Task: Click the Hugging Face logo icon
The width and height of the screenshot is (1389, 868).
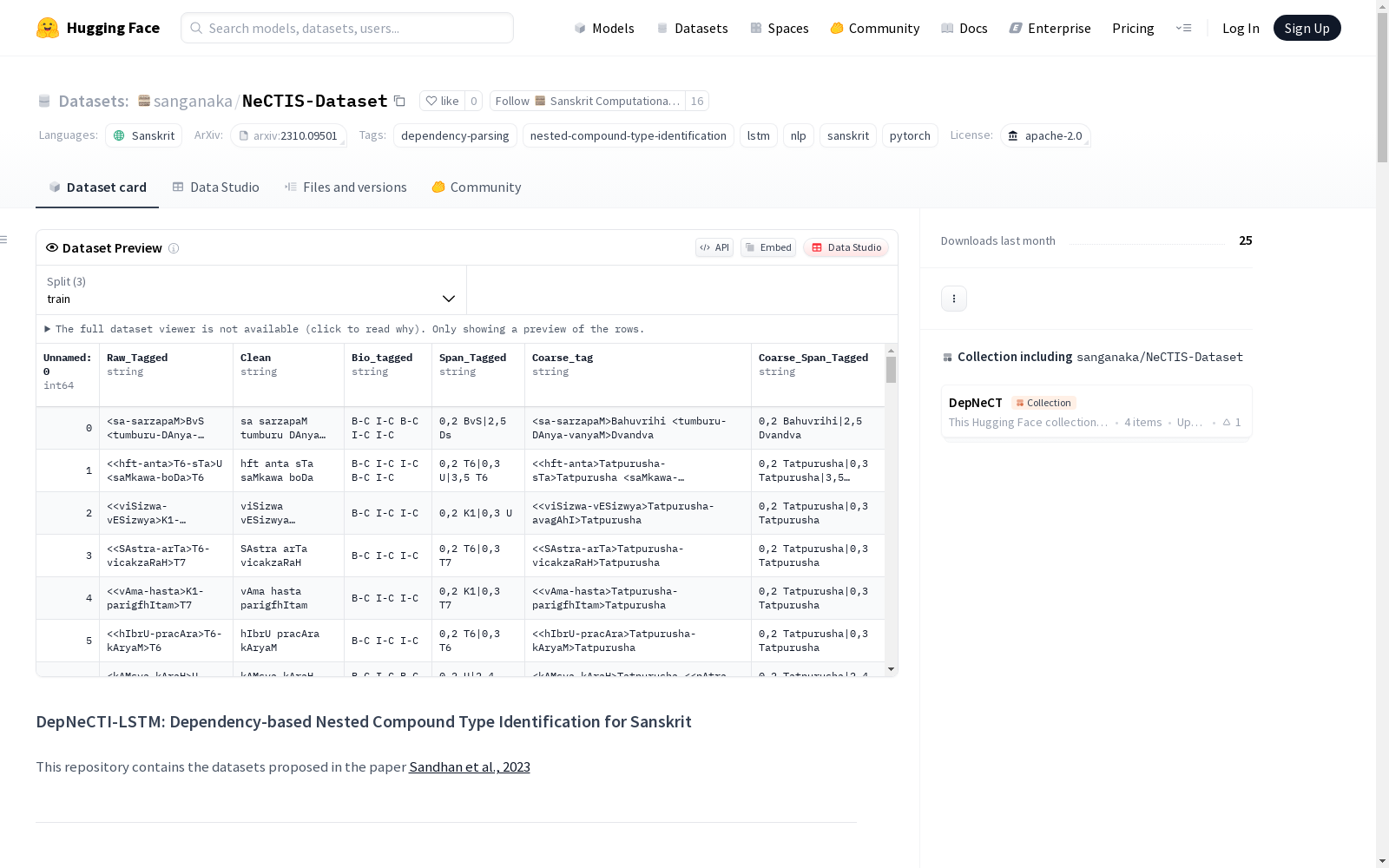Action: (x=48, y=28)
